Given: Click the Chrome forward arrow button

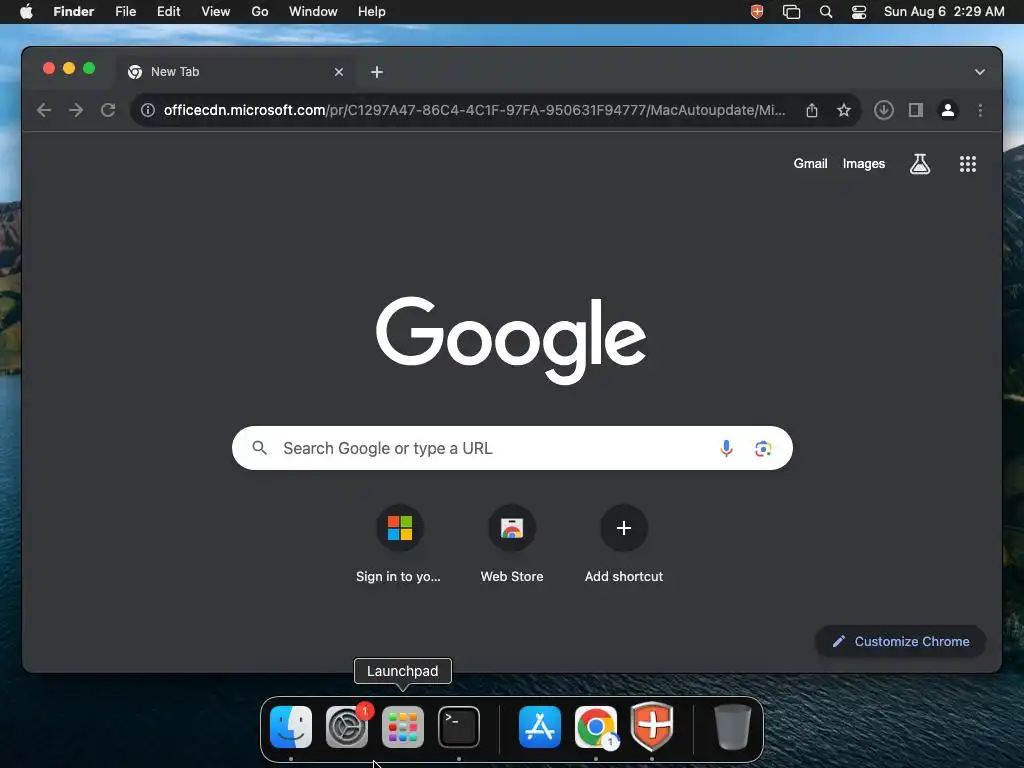Looking at the screenshot, I should point(76,110).
